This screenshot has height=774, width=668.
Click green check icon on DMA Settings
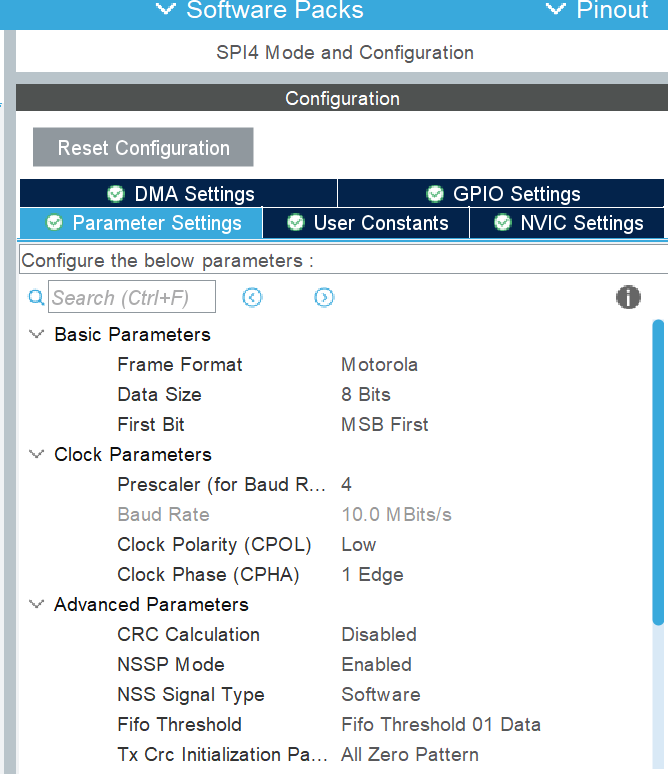tap(116, 194)
